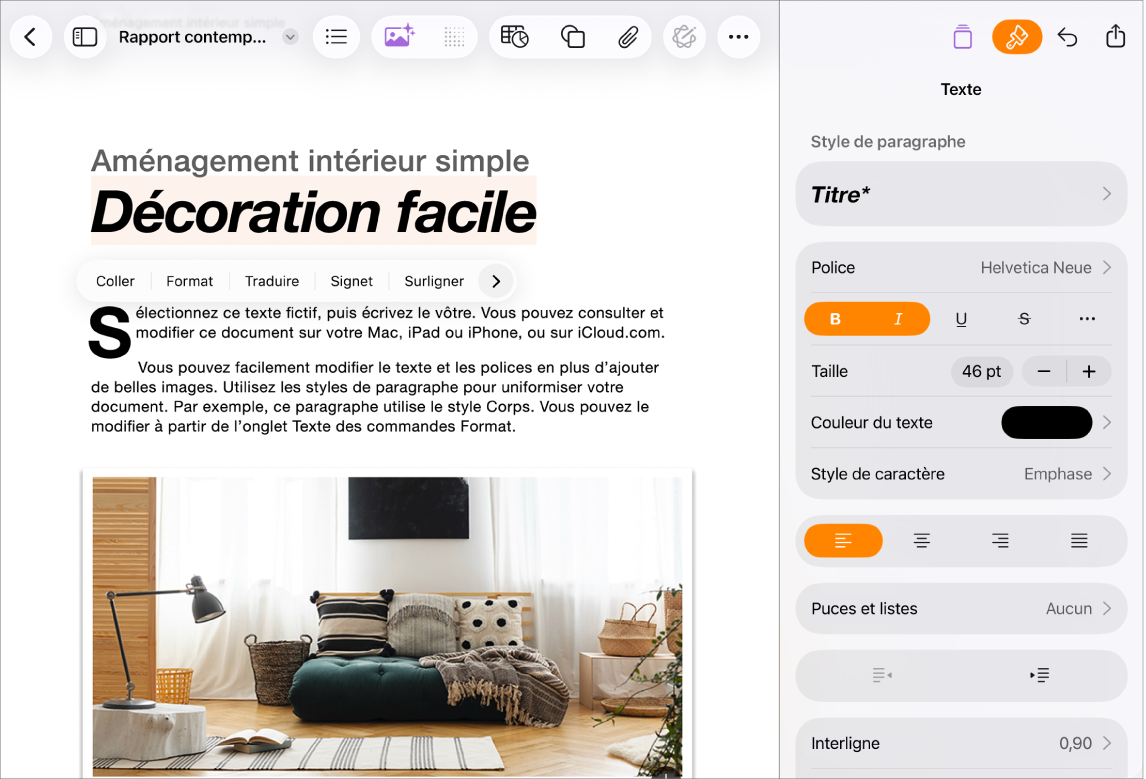This screenshot has width=1146, height=779.
Task: Open the list view icon
Action: tap(336, 37)
